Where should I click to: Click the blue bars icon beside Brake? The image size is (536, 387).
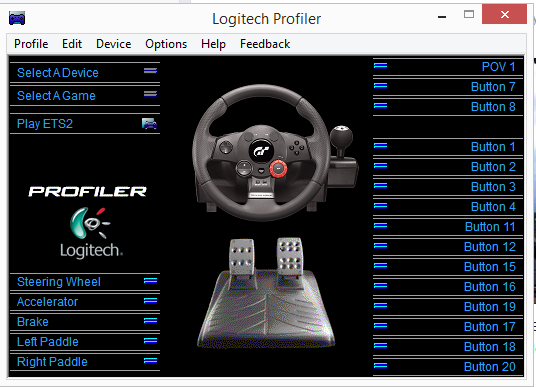pos(150,321)
